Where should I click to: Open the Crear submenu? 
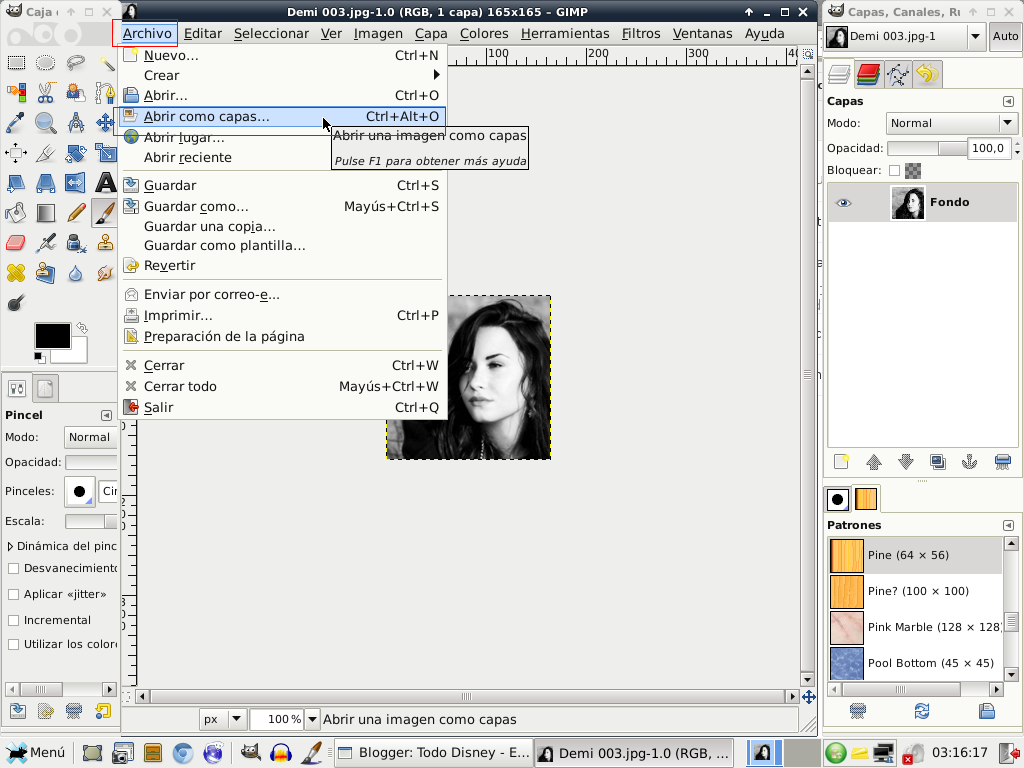[x=283, y=75]
